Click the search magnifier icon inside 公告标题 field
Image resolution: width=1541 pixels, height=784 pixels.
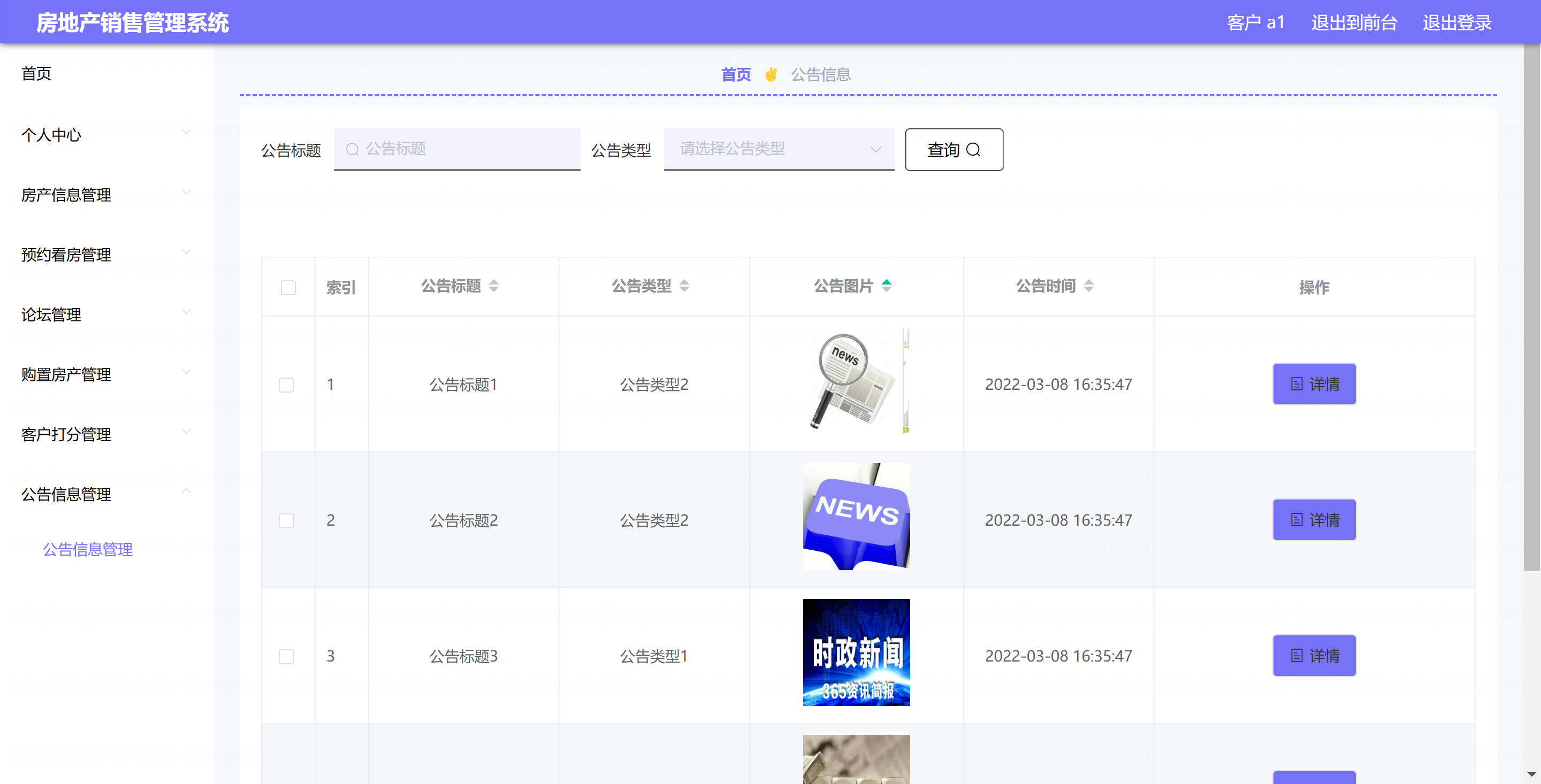pos(353,149)
